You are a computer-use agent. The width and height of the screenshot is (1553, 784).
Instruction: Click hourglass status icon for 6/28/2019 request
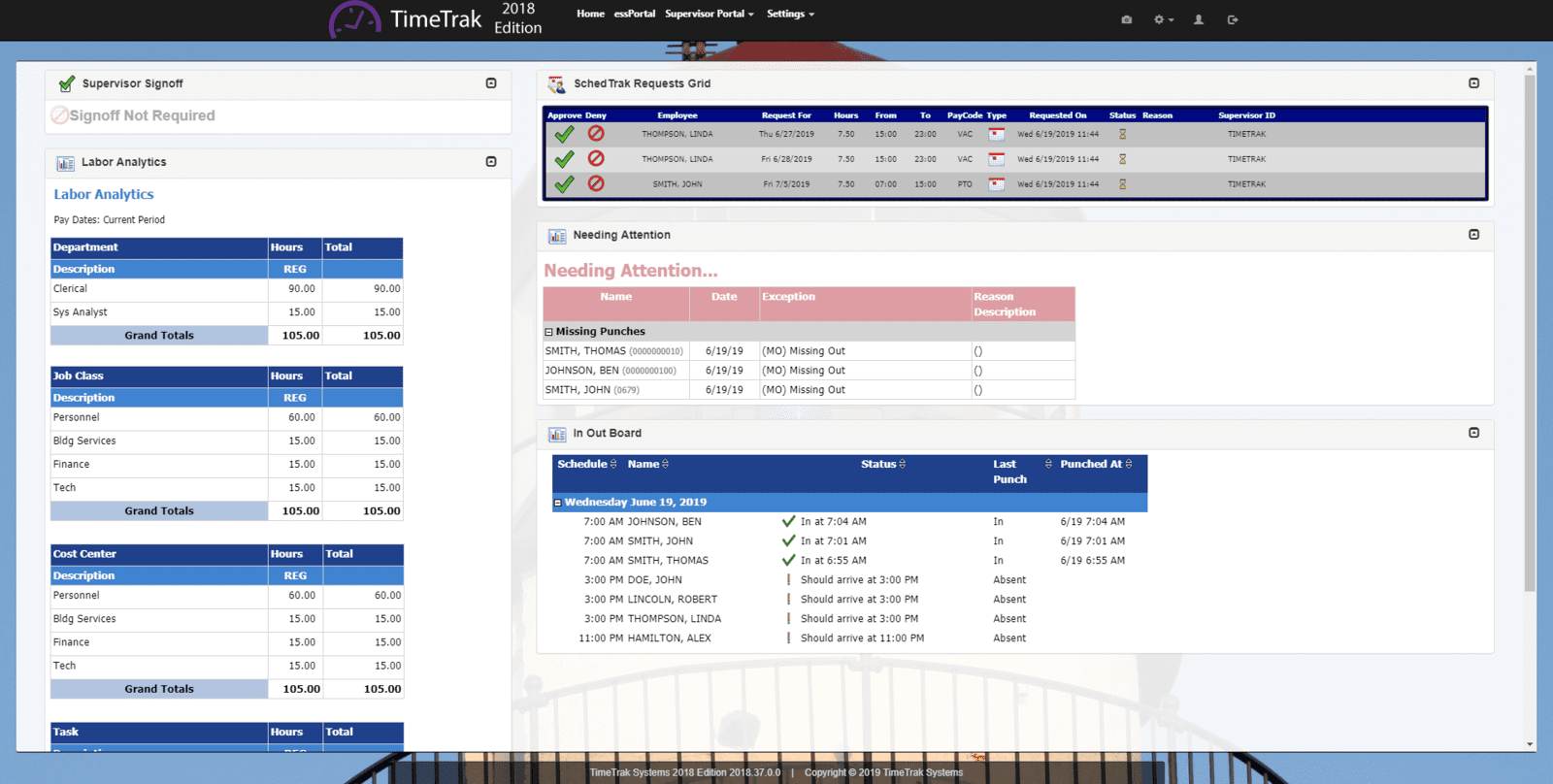pyautogui.click(x=1123, y=159)
